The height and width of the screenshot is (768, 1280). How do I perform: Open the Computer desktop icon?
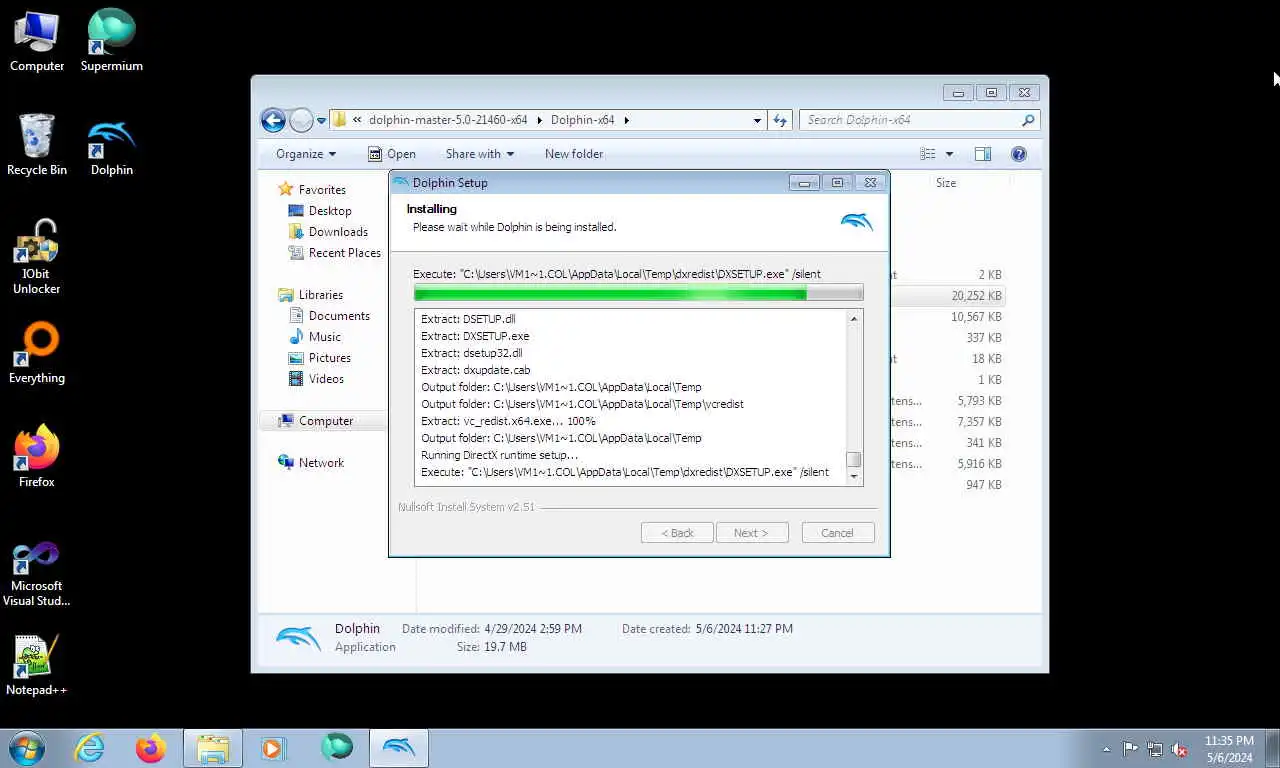point(37,42)
